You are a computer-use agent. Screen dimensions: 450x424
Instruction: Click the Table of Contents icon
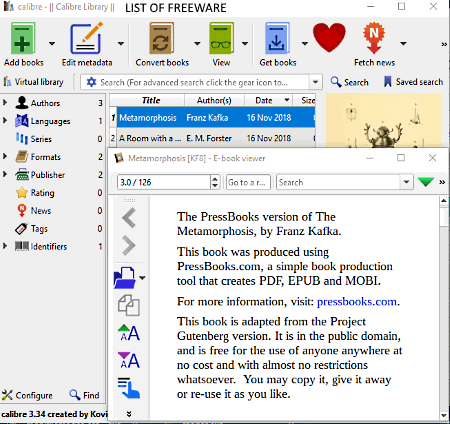tap(129, 388)
